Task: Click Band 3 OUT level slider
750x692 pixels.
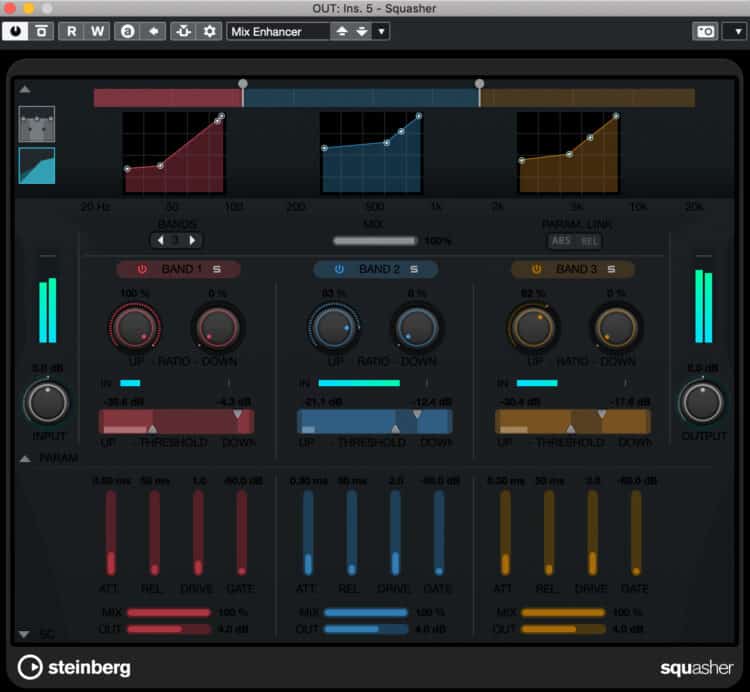Action: (x=563, y=629)
